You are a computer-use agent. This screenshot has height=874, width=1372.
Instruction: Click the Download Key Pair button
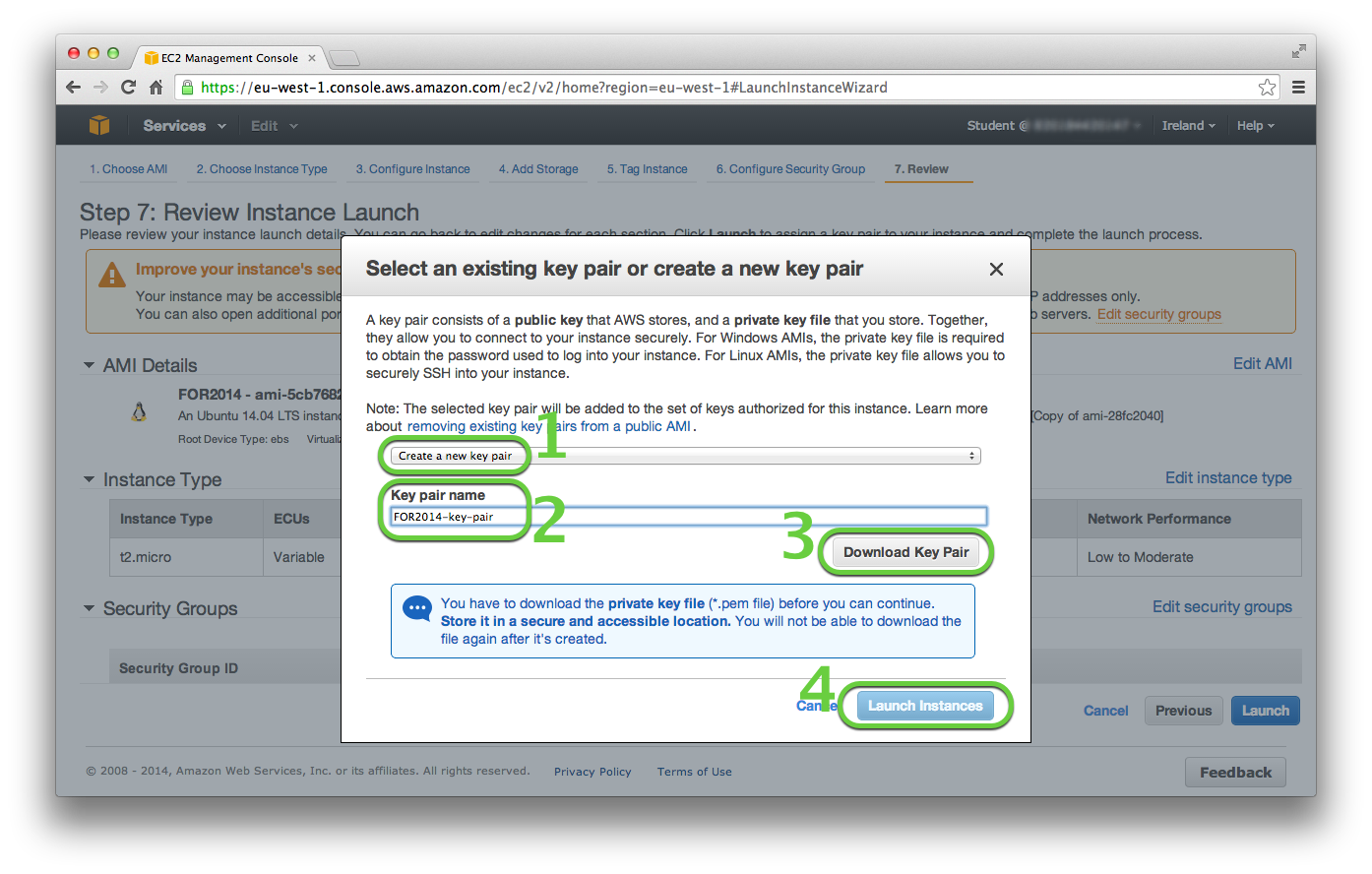click(x=905, y=552)
